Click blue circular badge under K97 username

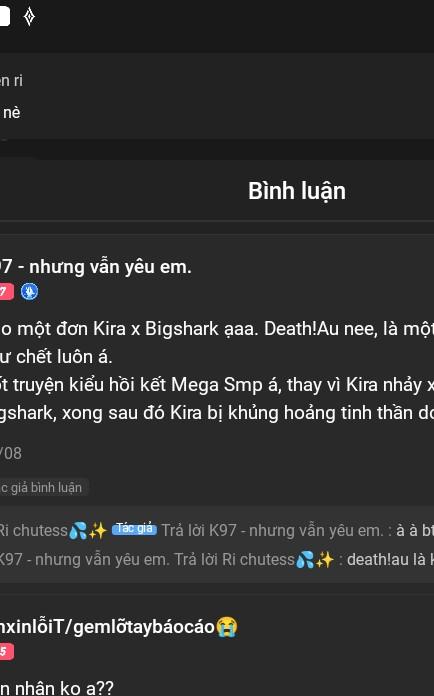(x=29, y=292)
